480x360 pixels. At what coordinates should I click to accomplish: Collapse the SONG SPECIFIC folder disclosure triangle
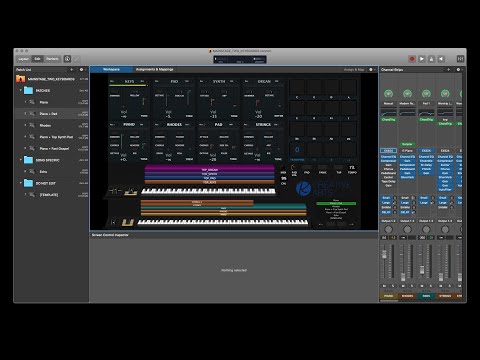coord(20,160)
